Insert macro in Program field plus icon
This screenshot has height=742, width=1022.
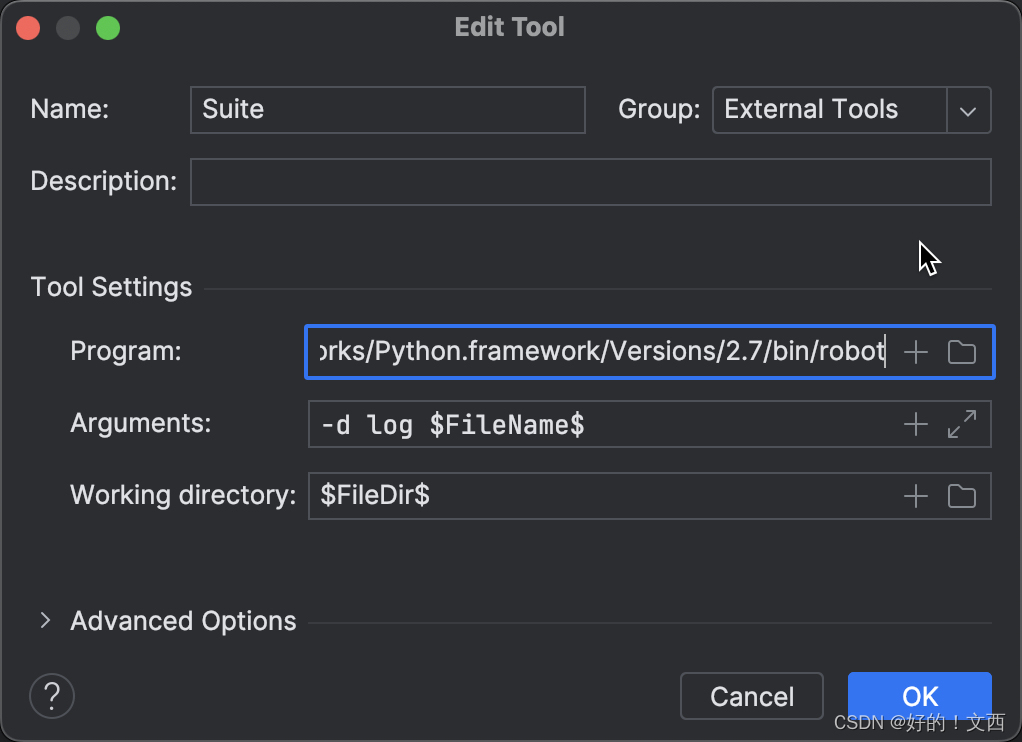916,352
